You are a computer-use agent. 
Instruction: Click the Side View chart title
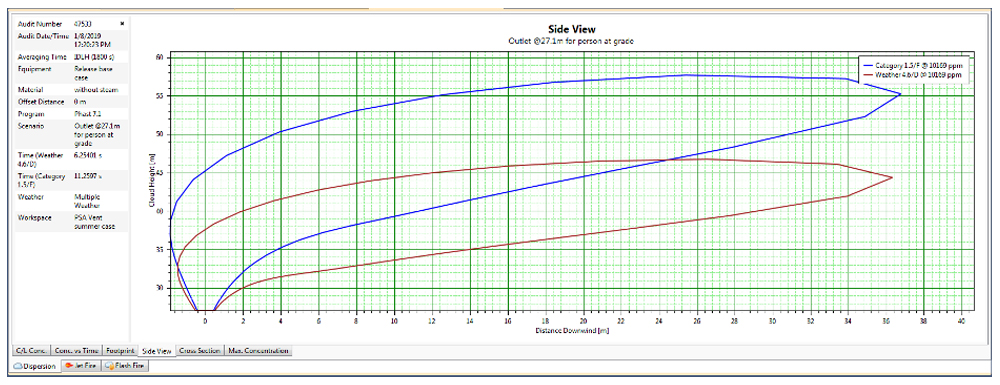coord(572,29)
